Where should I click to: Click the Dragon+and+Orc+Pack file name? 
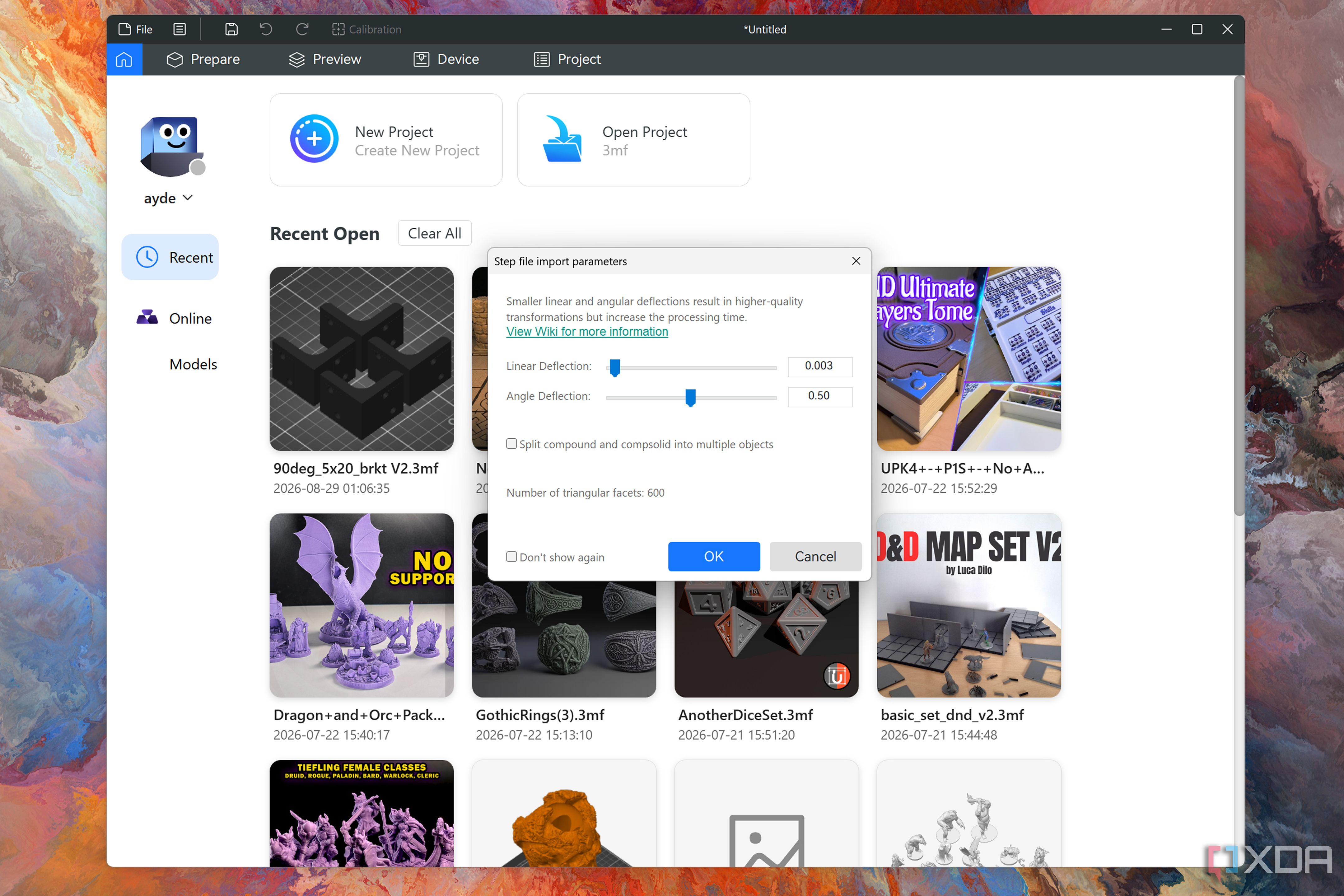359,715
